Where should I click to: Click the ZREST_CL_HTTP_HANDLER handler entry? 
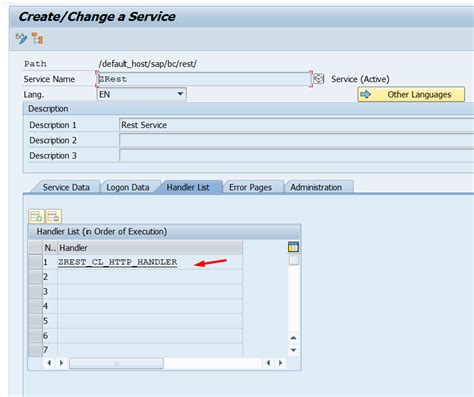pos(118,262)
